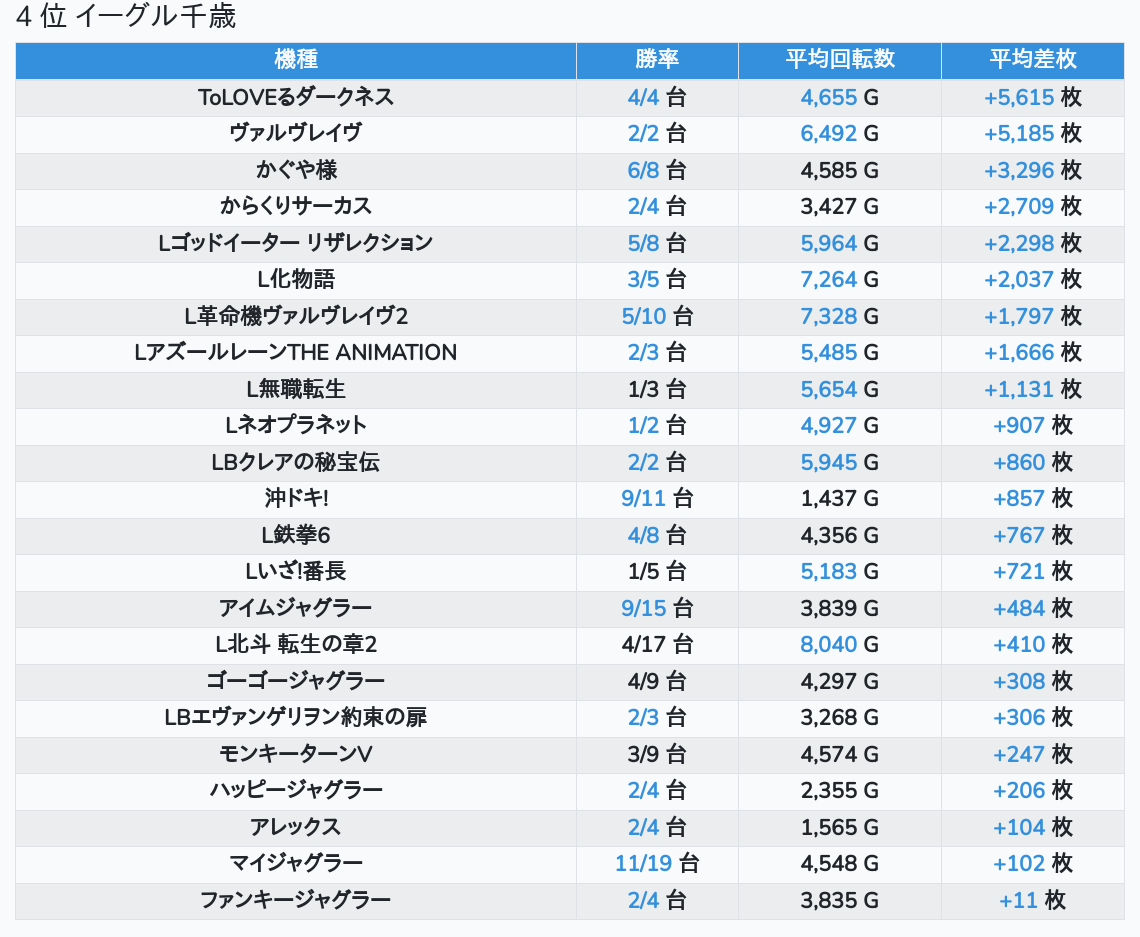Viewport: 1140px width, 937px height.
Task: Click the からくりサーカス row name
Action: (296, 206)
